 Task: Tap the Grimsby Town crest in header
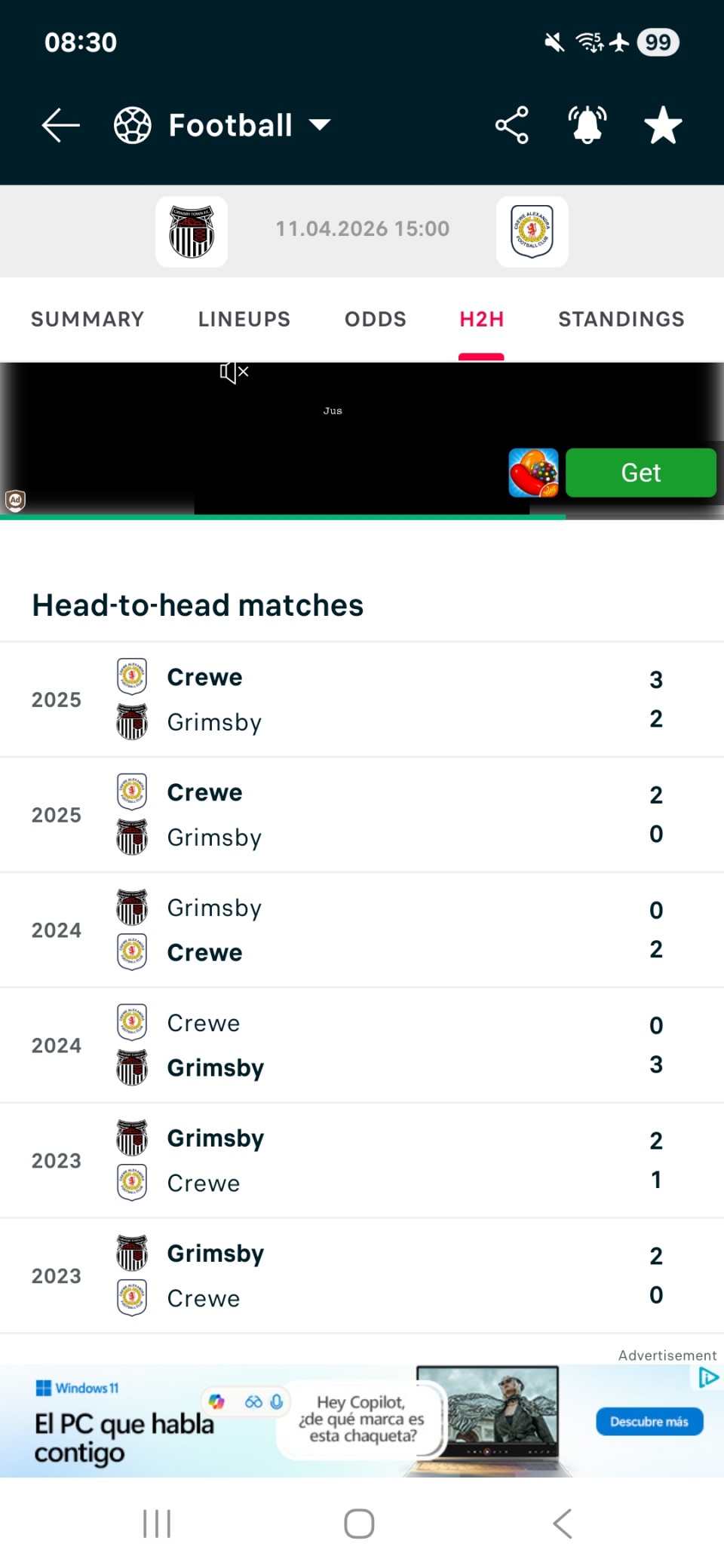[x=192, y=231]
